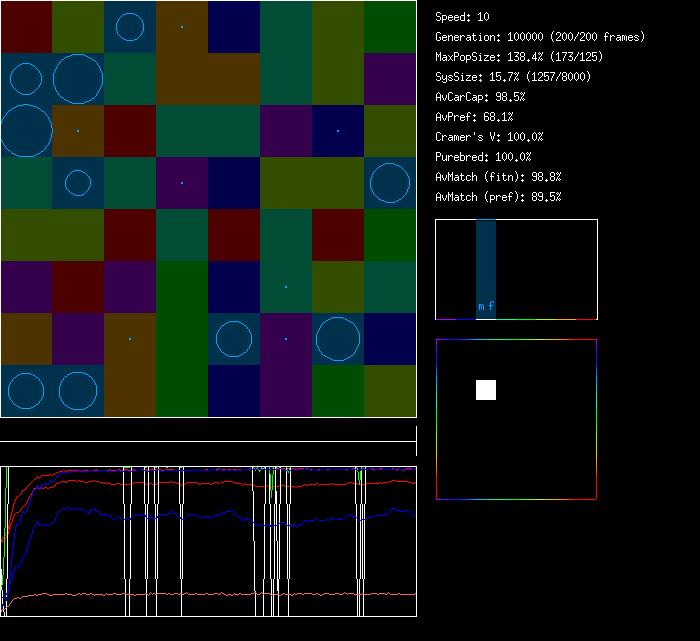Click the Speed: 10 setting
700x641 pixels.
point(463,17)
